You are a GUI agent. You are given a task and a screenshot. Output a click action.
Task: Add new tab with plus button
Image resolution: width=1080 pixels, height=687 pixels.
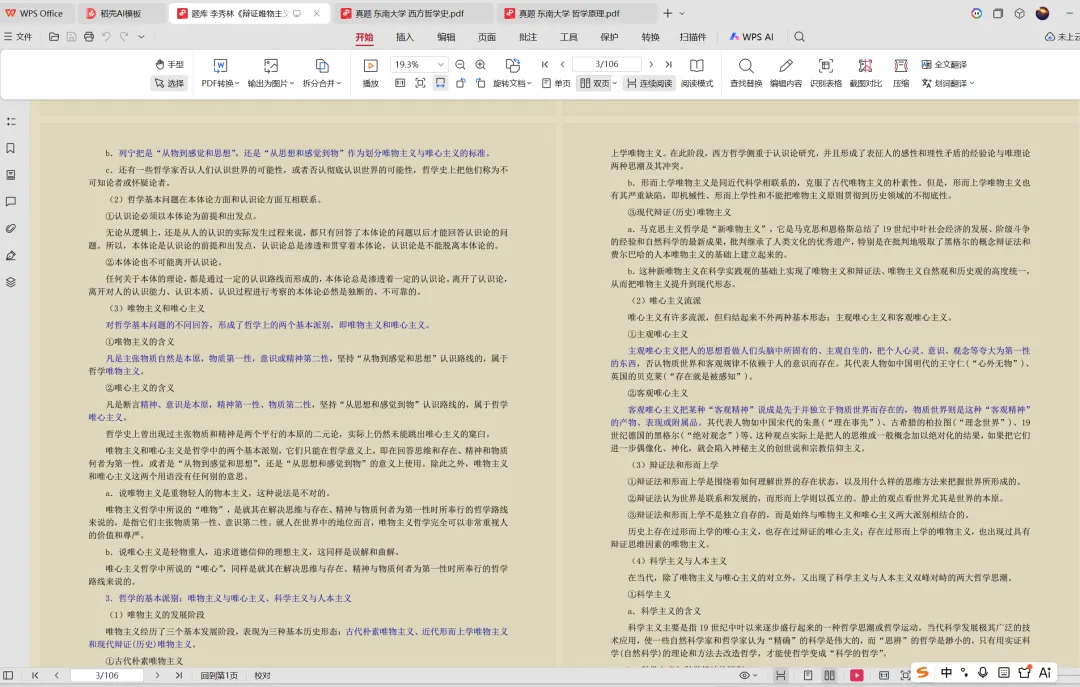point(667,13)
